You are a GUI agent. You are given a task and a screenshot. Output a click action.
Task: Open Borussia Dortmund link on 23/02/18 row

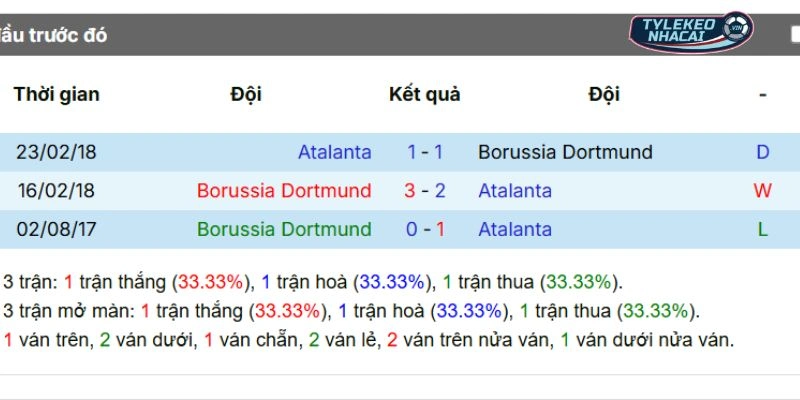coord(565,152)
